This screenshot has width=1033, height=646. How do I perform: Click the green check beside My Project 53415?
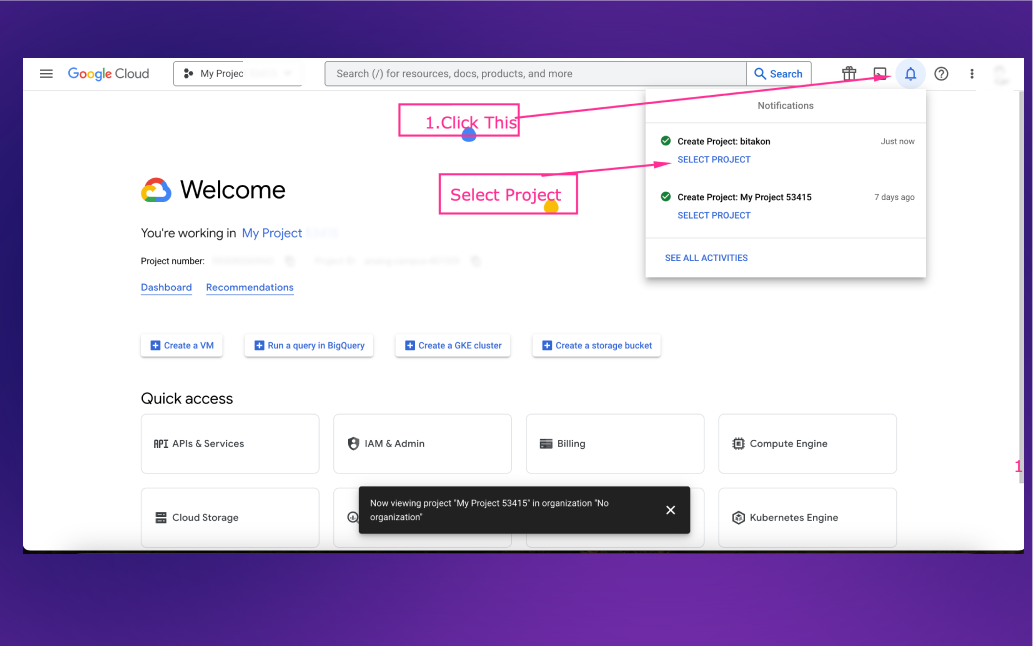pos(665,196)
